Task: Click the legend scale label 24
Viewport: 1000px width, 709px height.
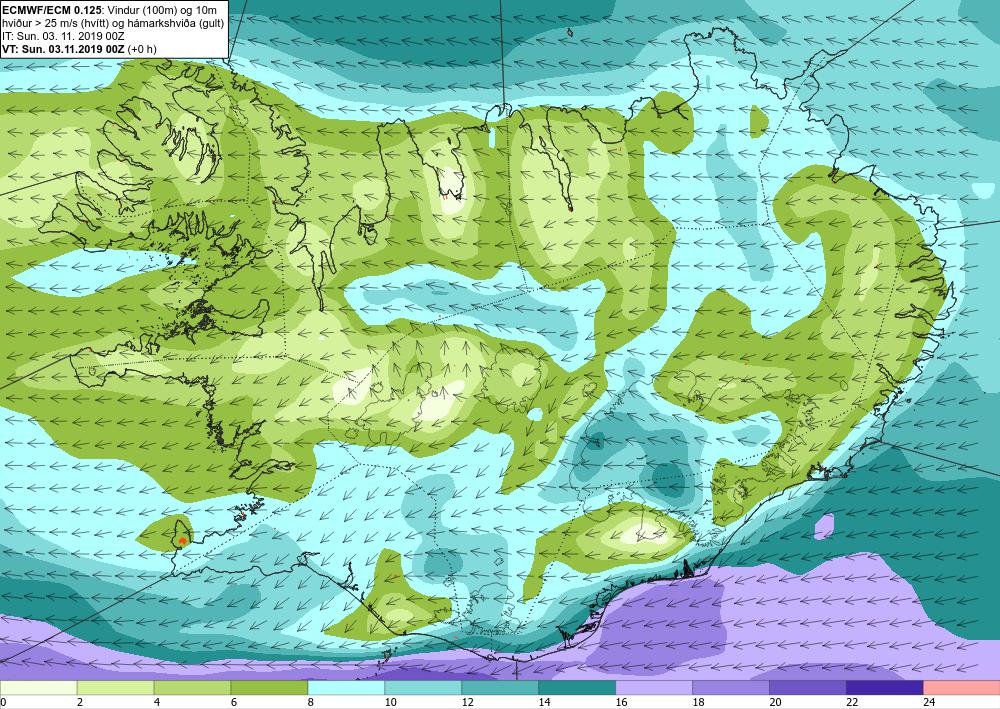Action: pyautogui.click(x=929, y=702)
